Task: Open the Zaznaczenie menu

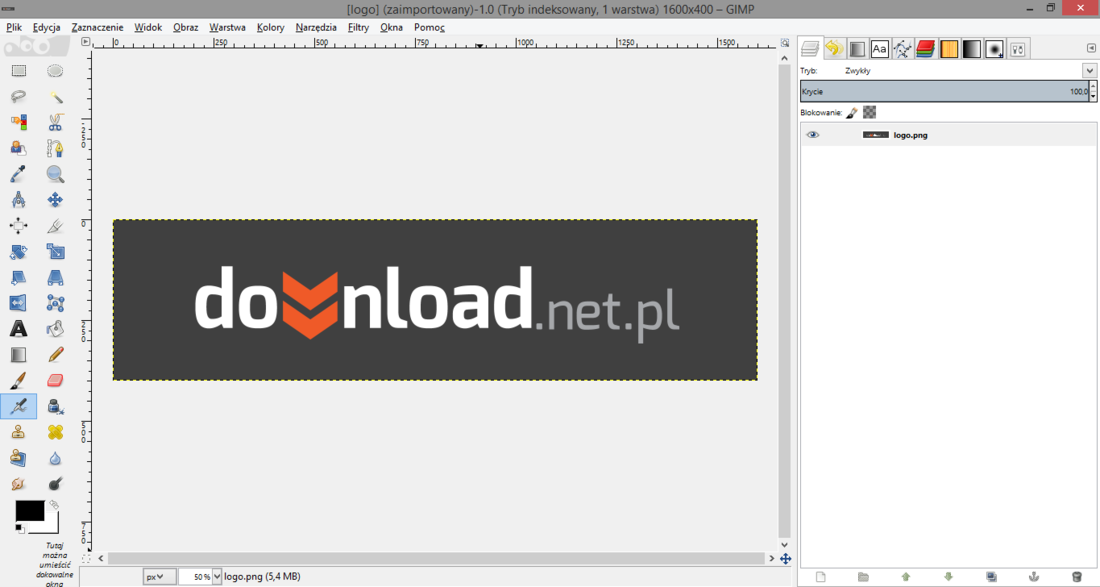Action: (x=98, y=27)
